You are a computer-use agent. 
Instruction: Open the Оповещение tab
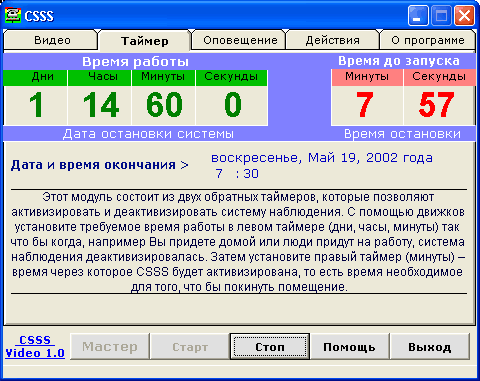(x=240, y=40)
